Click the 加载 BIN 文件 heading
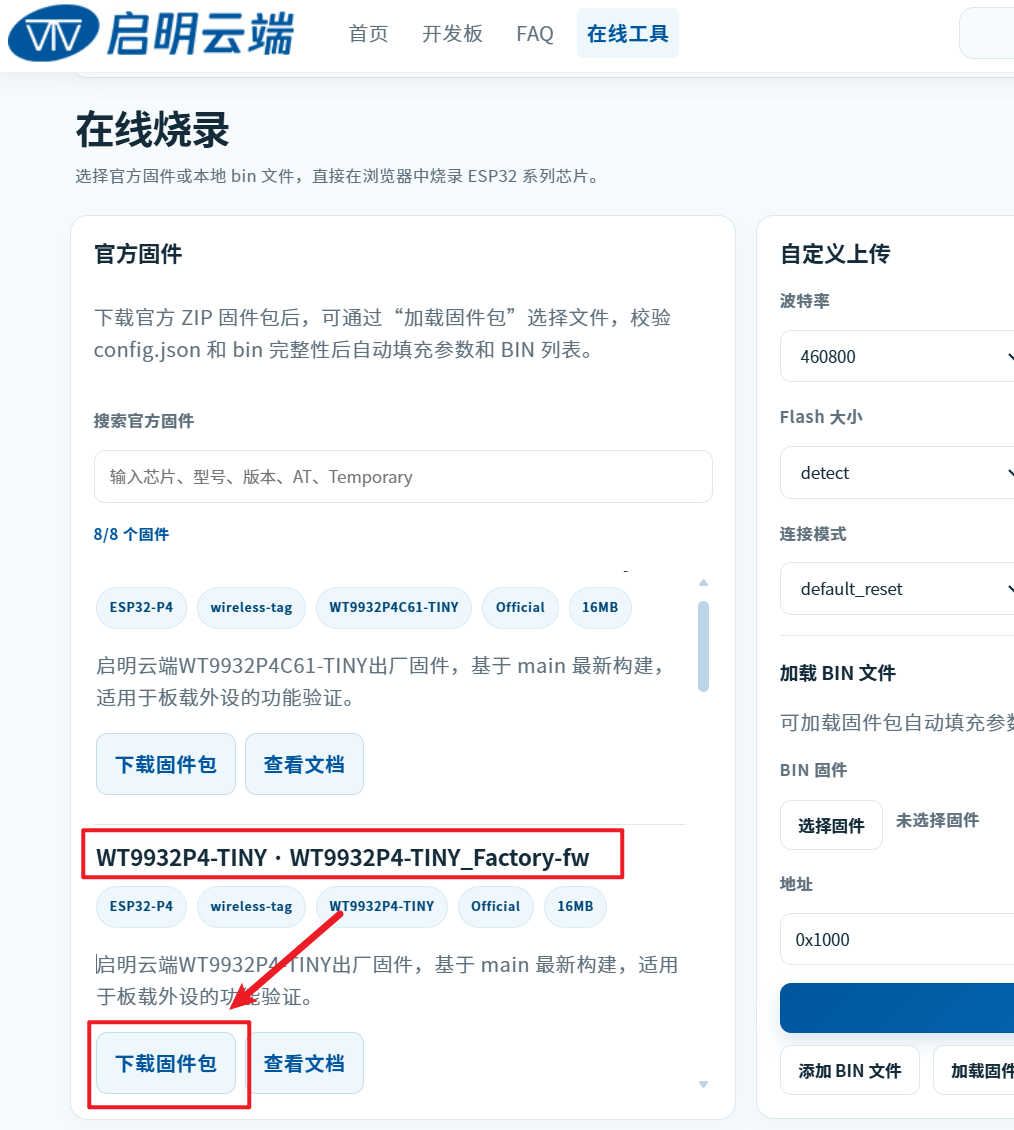 (x=837, y=673)
